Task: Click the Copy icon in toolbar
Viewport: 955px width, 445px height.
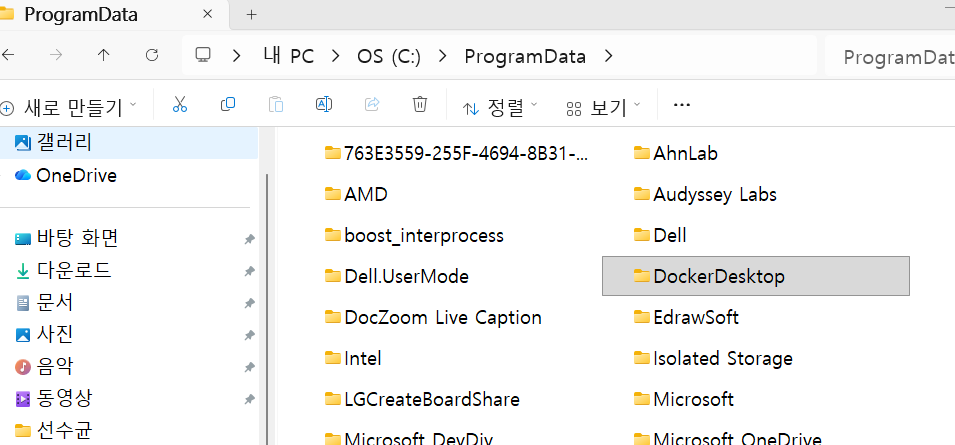Action: point(228,104)
